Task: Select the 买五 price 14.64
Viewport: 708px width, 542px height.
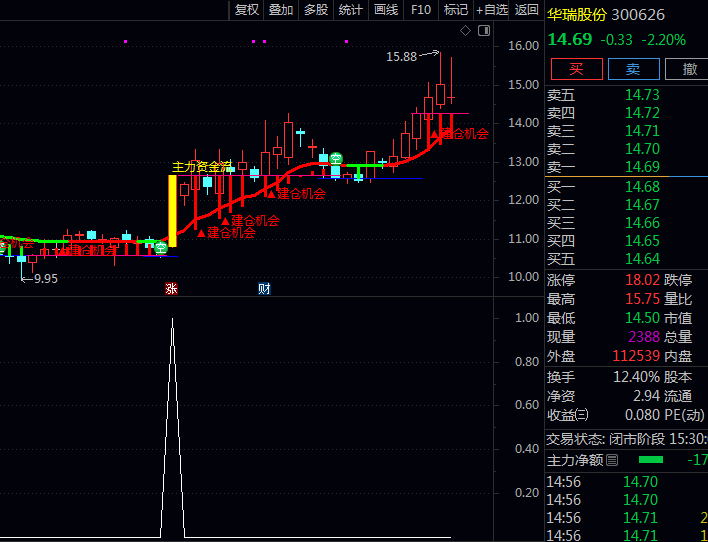Action: 642,259
